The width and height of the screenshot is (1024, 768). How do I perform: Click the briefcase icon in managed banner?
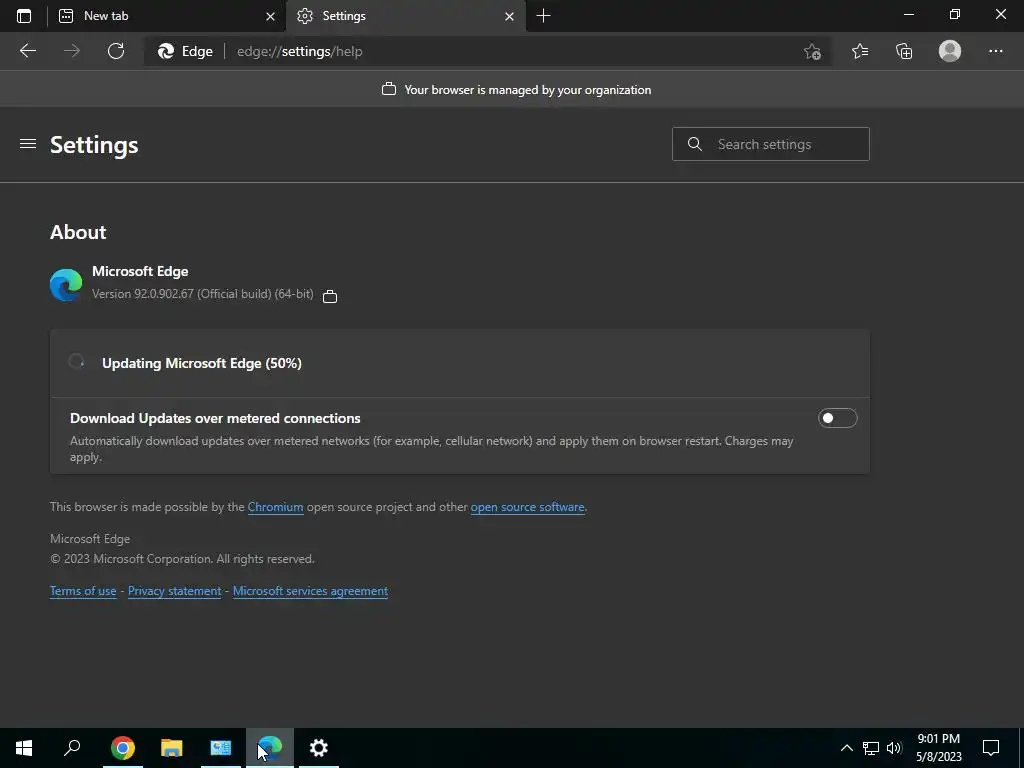[389, 89]
